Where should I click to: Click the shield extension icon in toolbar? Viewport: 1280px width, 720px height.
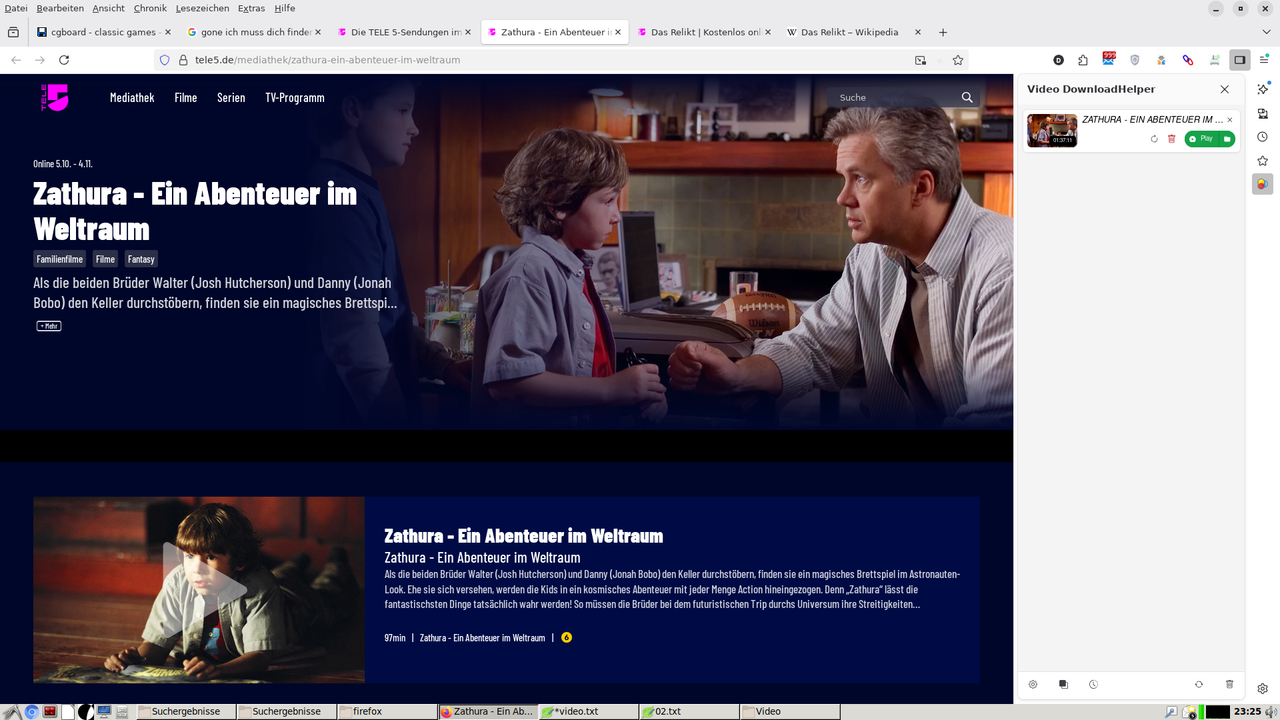pos(1135,60)
